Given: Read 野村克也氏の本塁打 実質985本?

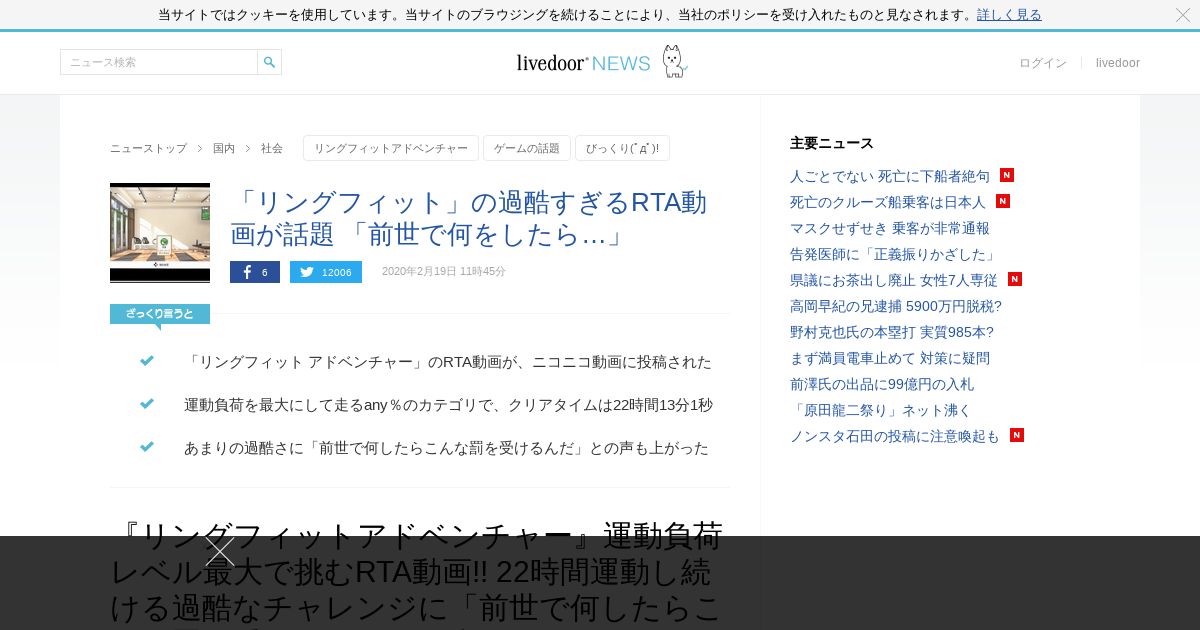Looking at the screenshot, I should [892, 332].
